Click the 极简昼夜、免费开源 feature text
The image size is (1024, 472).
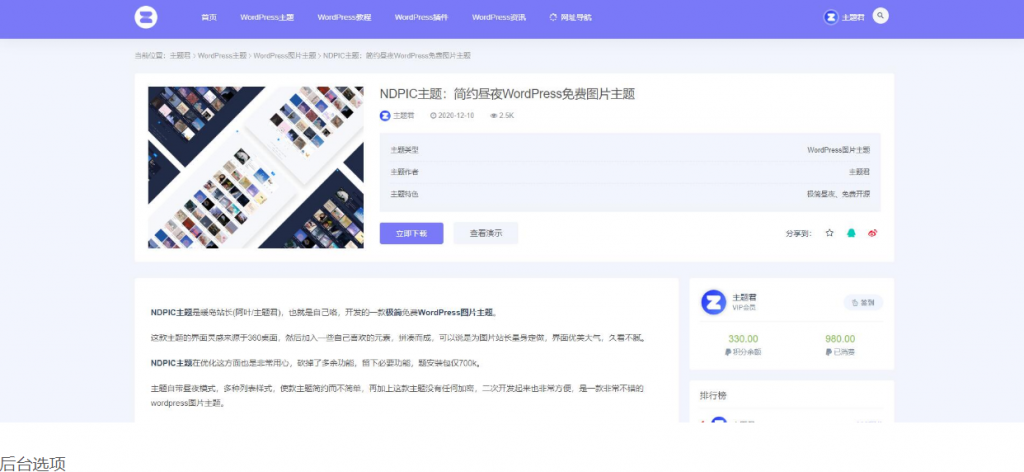[x=839, y=194]
